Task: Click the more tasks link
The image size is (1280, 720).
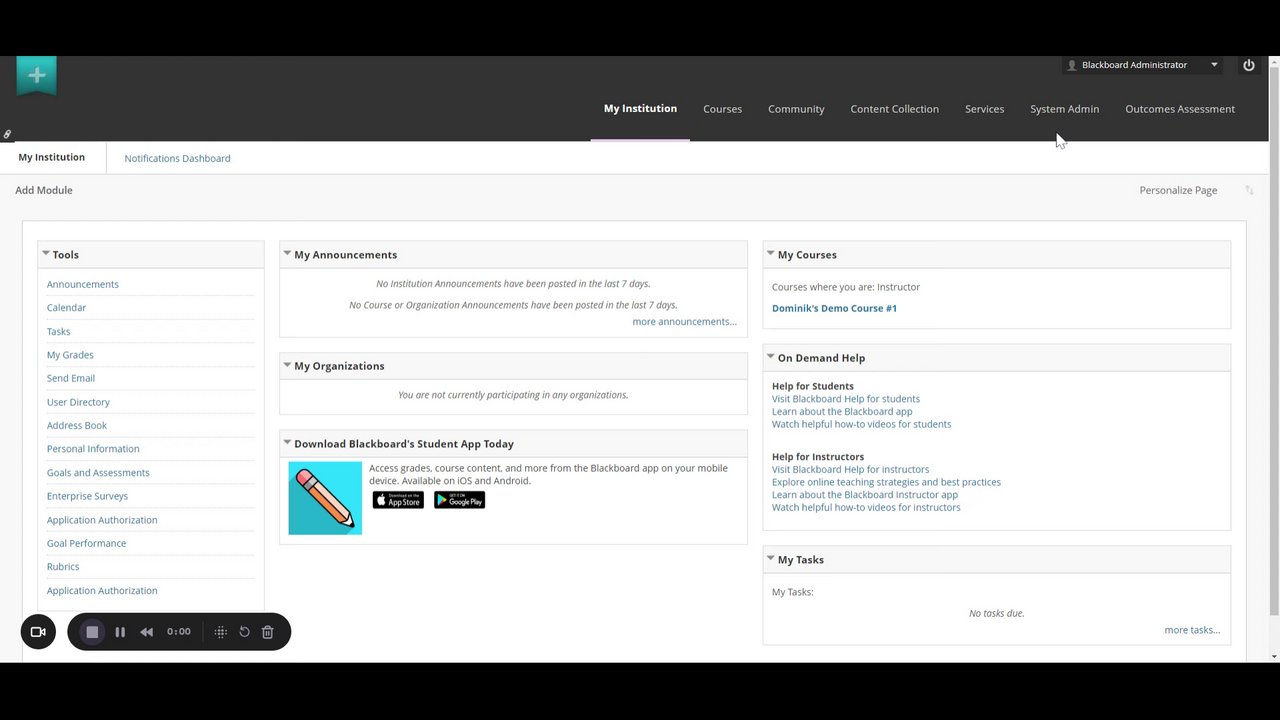Action: [x=1192, y=630]
